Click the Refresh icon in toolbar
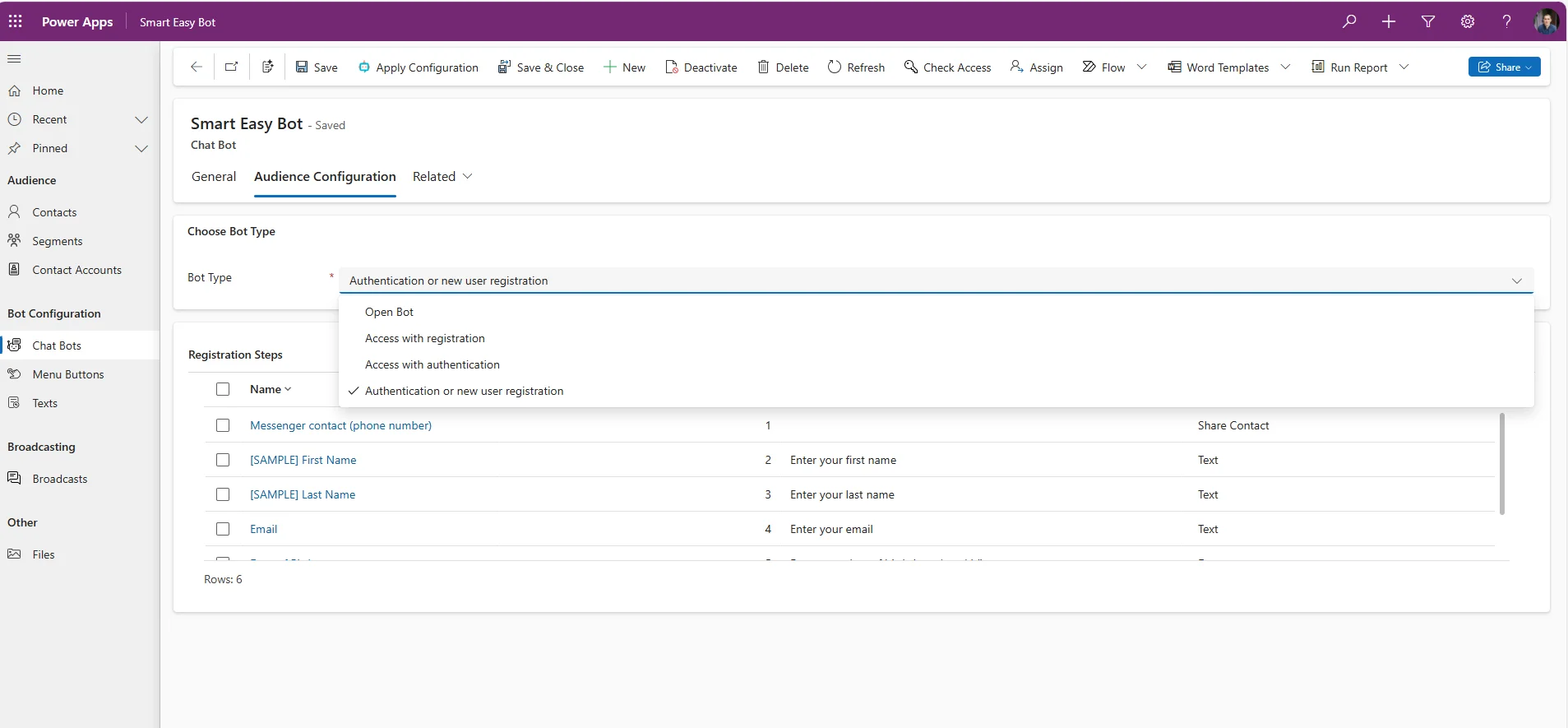The height and width of the screenshot is (728, 1568). click(856, 67)
